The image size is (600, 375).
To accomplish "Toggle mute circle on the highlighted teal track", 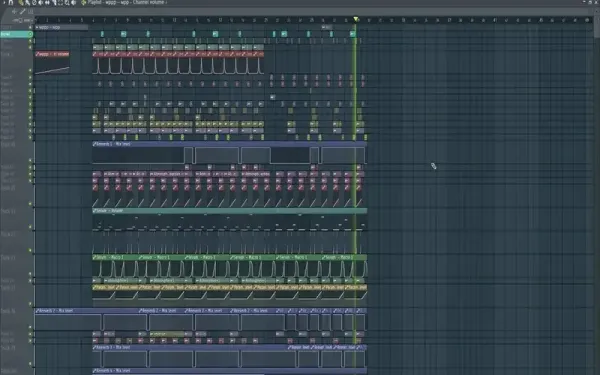I will [30, 34].
